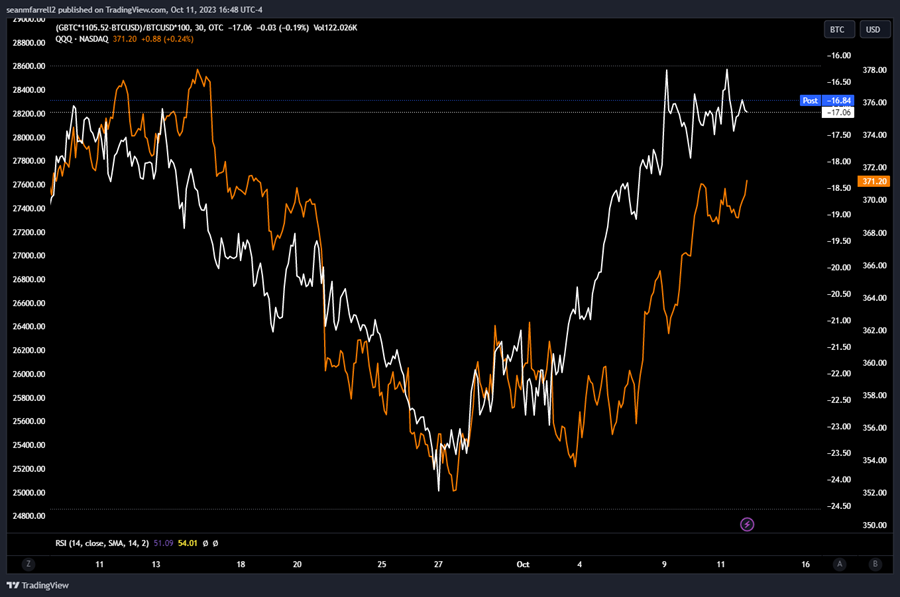
Task: Click date label 4 on the time axis
Action: point(579,564)
